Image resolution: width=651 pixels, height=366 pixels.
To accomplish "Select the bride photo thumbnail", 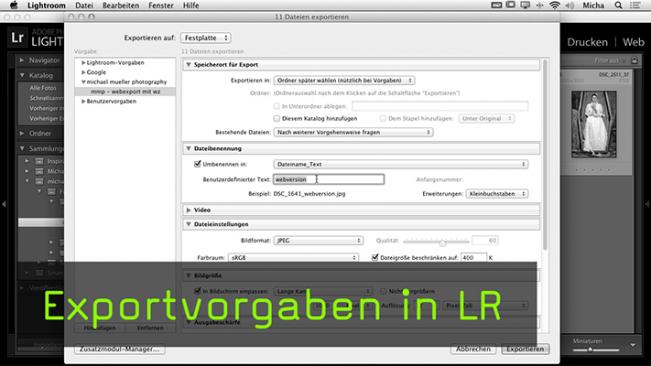I will (594, 124).
